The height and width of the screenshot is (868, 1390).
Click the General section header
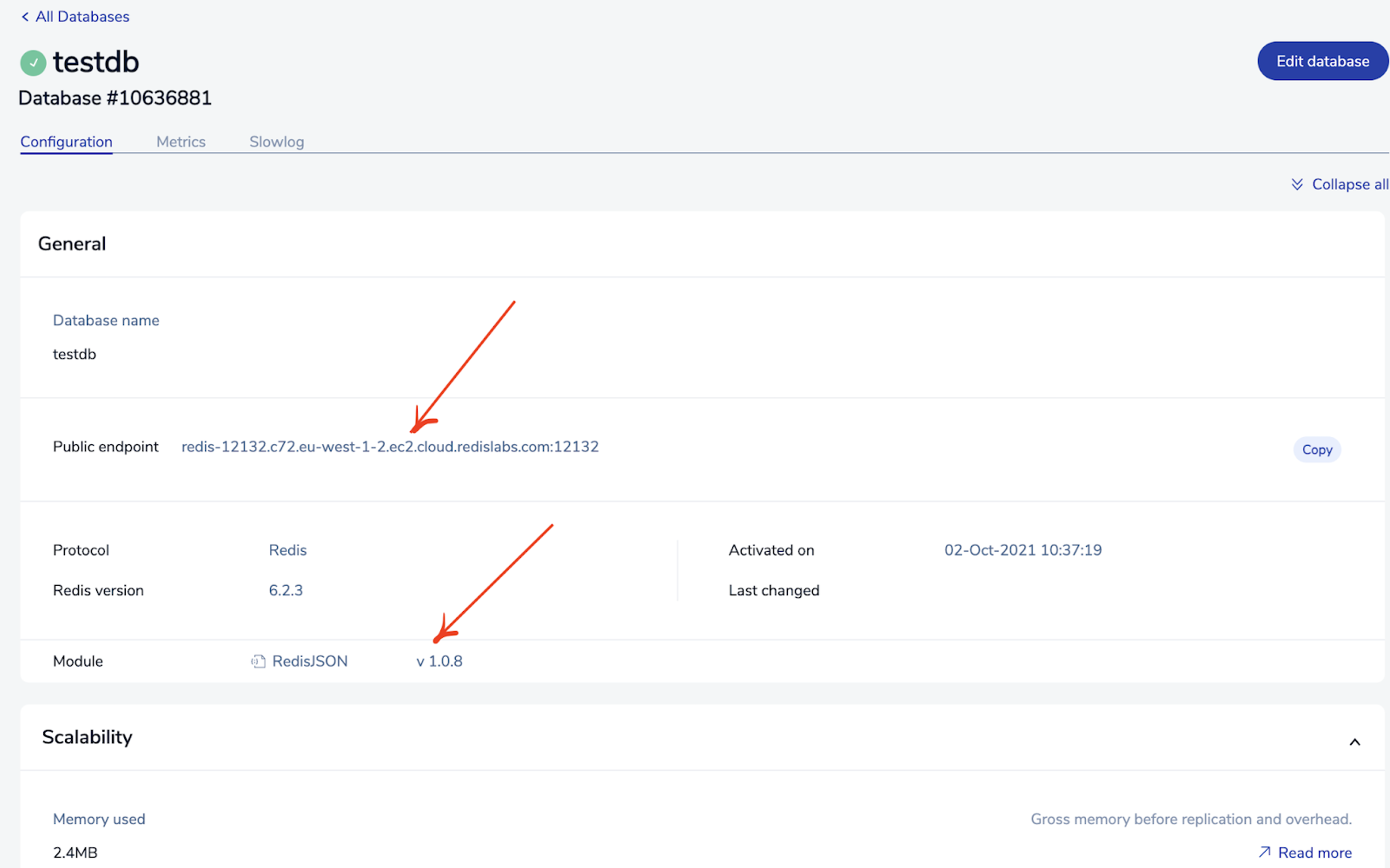(x=72, y=244)
